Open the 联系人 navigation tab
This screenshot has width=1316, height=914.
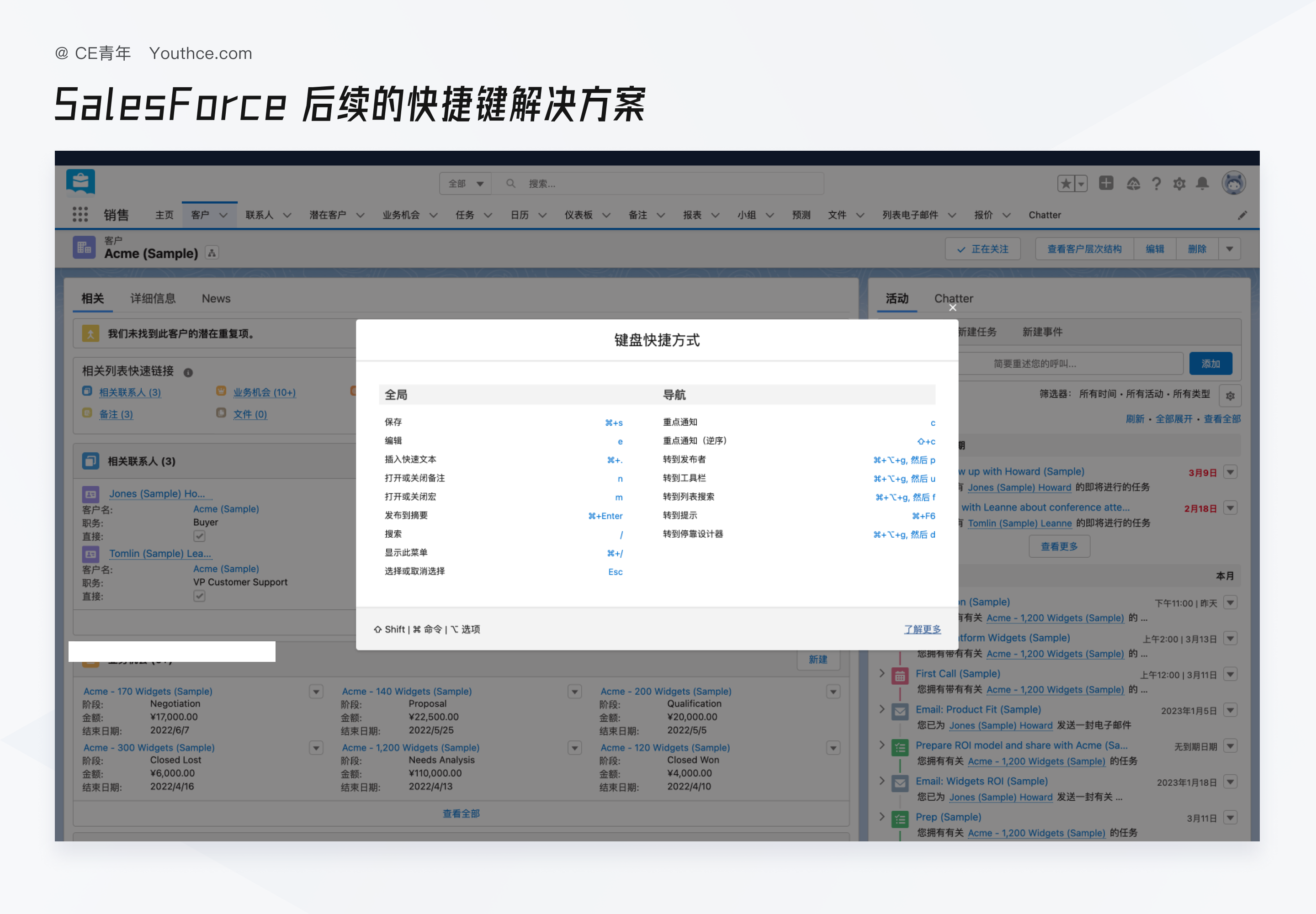[x=260, y=215]
